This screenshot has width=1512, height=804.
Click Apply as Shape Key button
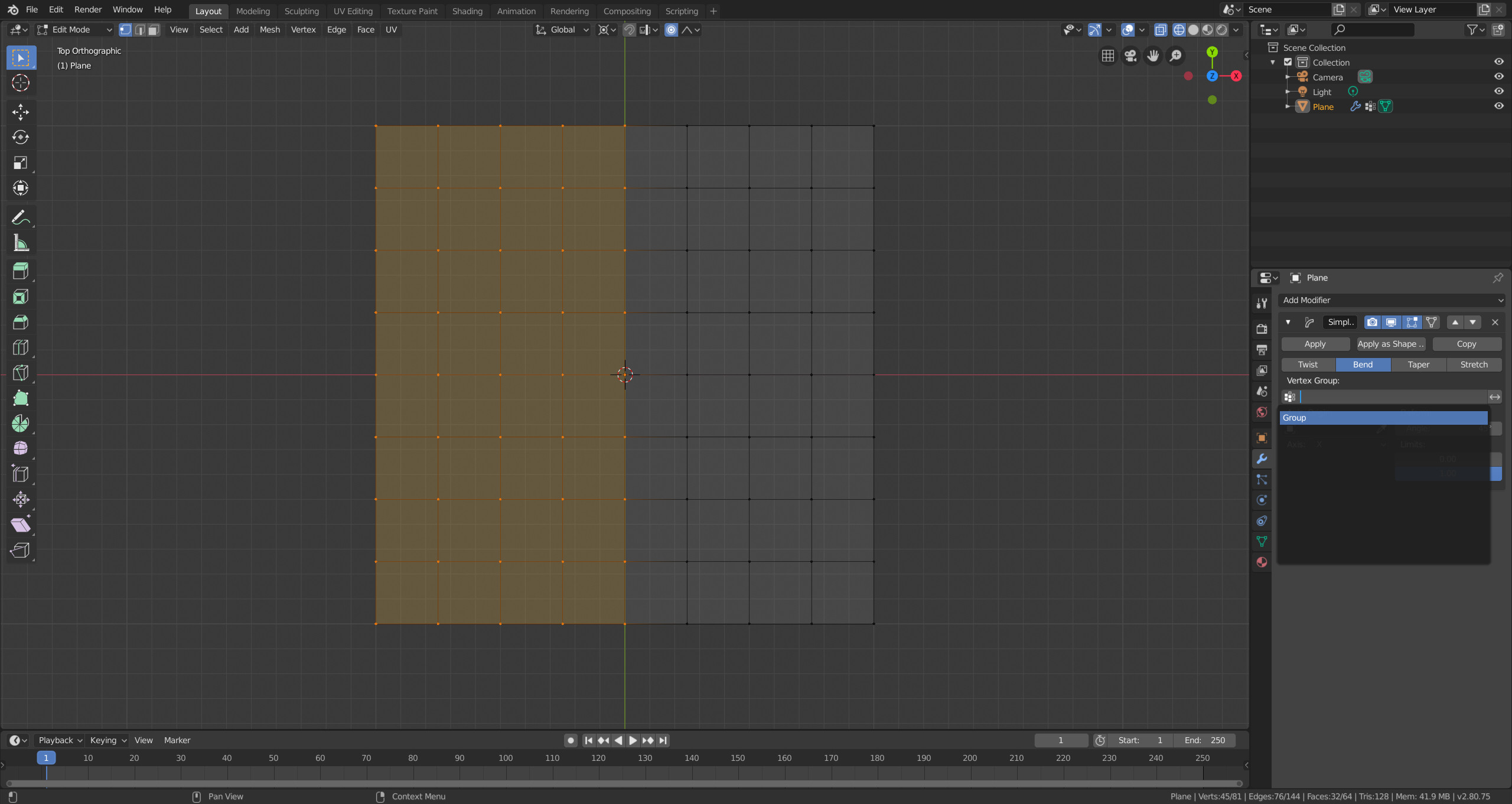(x=1391, y=344)
